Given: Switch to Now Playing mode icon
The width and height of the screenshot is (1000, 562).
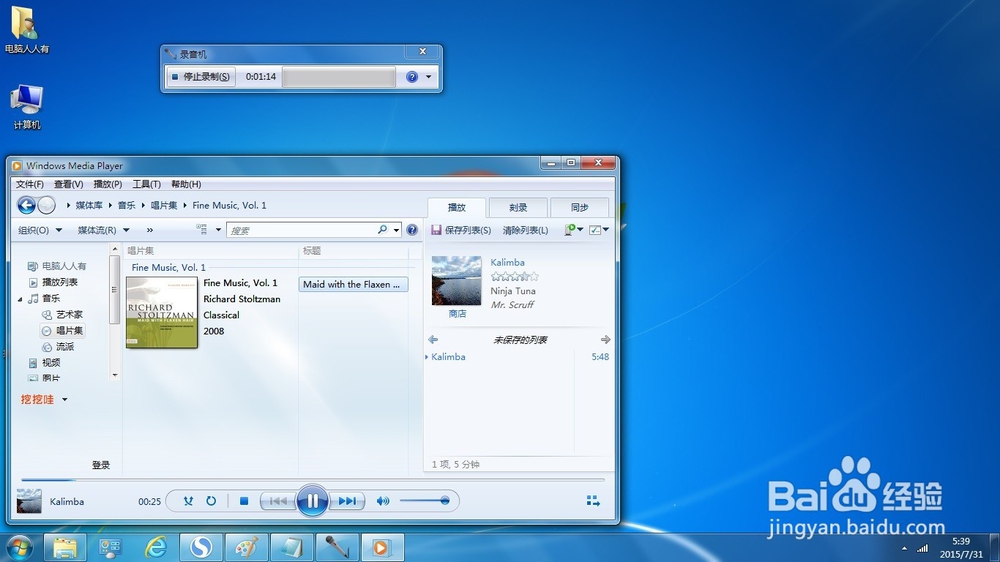Looking at the screenshot, I should [593, 501].
